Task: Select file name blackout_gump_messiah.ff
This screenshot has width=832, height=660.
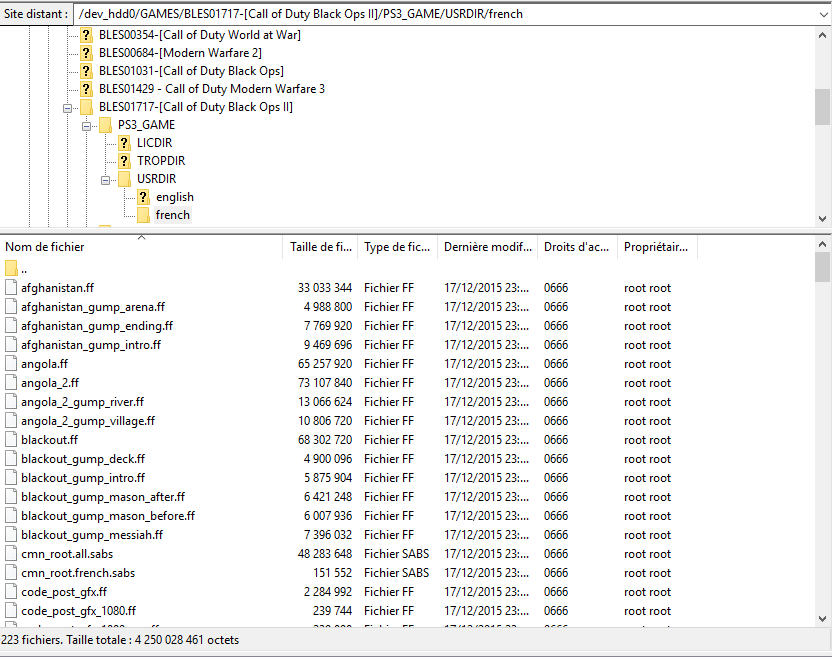Action: [92, 535]
